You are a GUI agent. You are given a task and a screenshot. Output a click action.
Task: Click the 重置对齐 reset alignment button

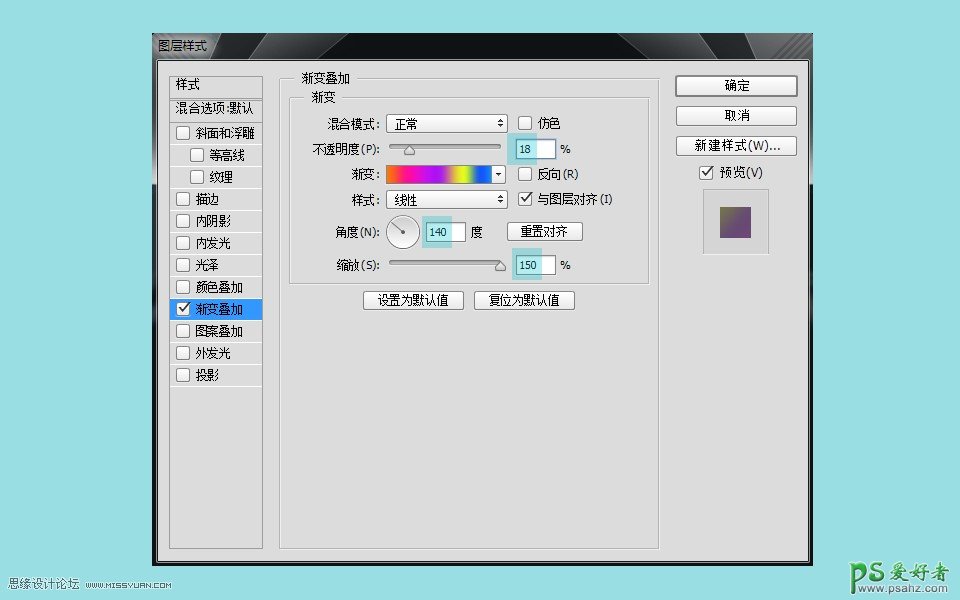[544, 232]
